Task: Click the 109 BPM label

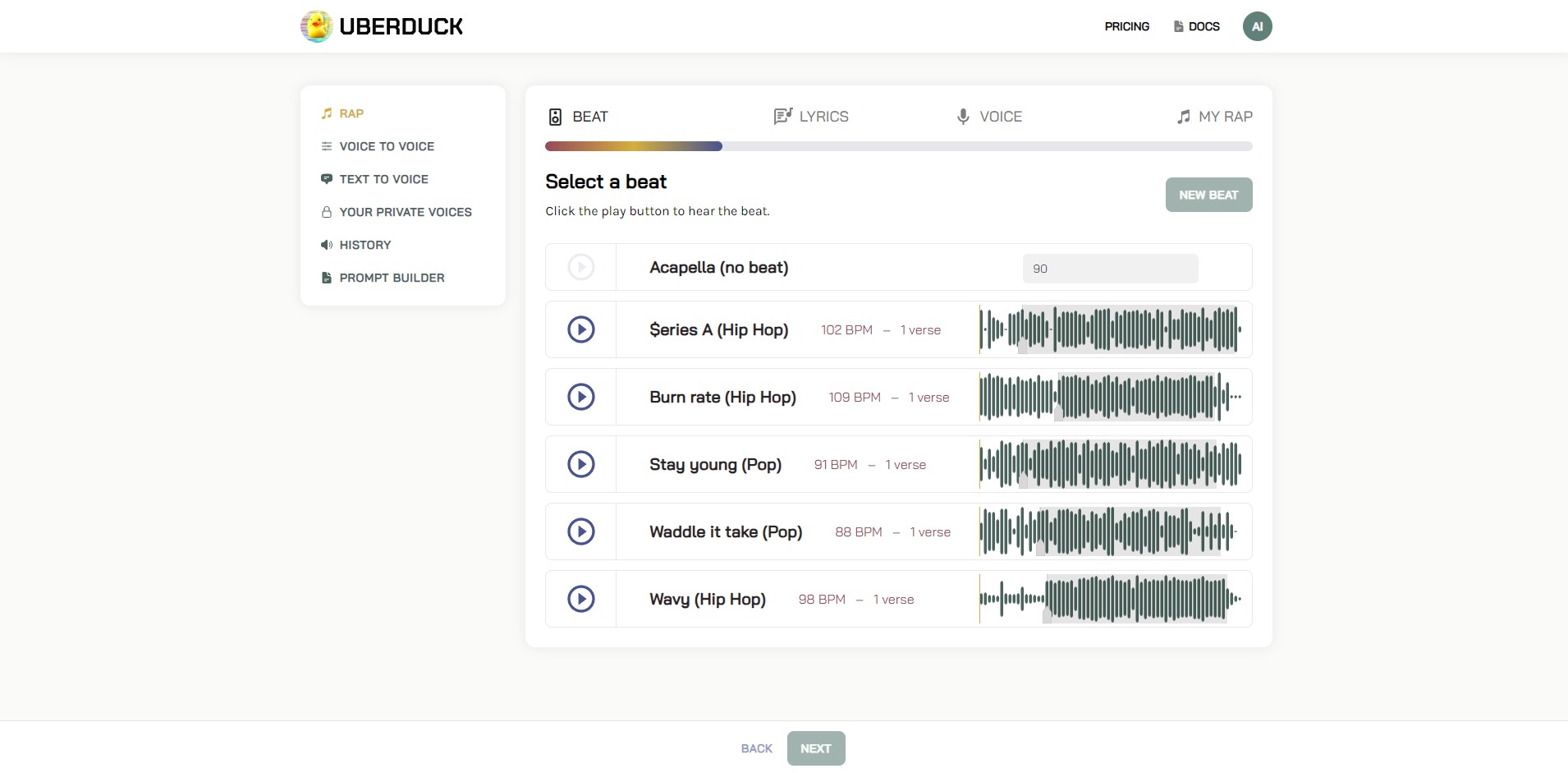Action: (x=855, y=398)
